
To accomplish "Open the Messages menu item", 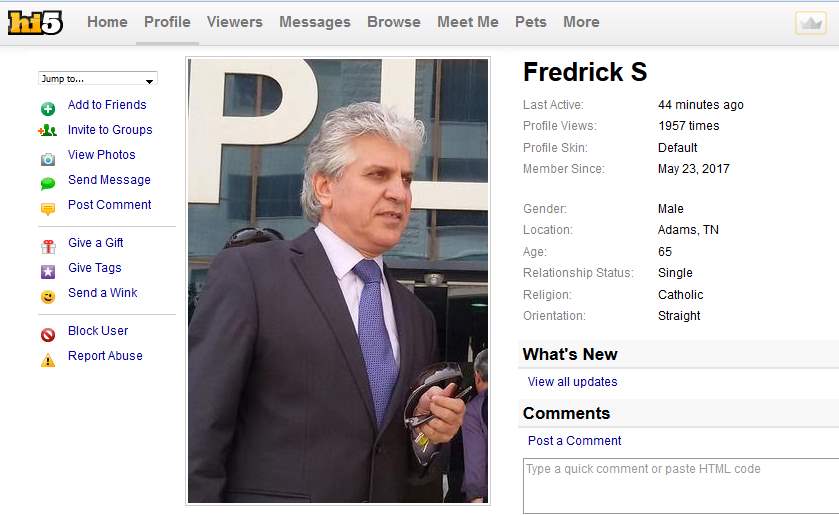I will pos(315,22).
